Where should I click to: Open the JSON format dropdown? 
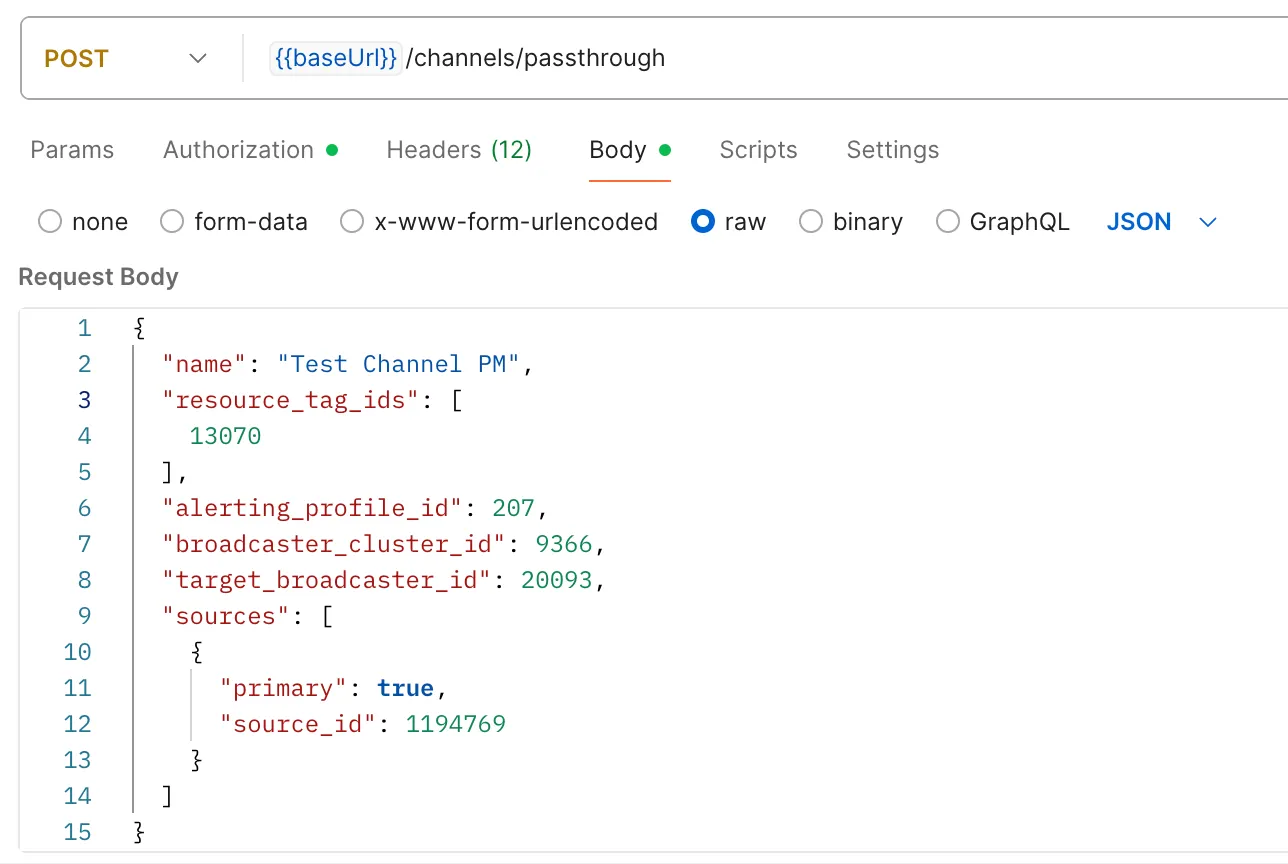pos(1162,221)
